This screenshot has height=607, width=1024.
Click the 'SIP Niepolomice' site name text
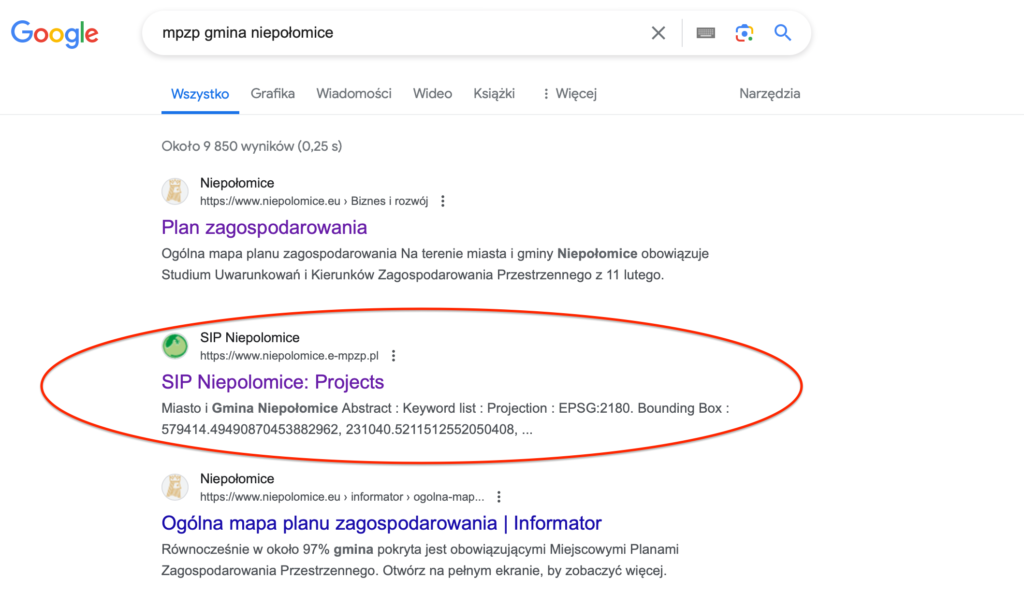[x=249, y=338]
